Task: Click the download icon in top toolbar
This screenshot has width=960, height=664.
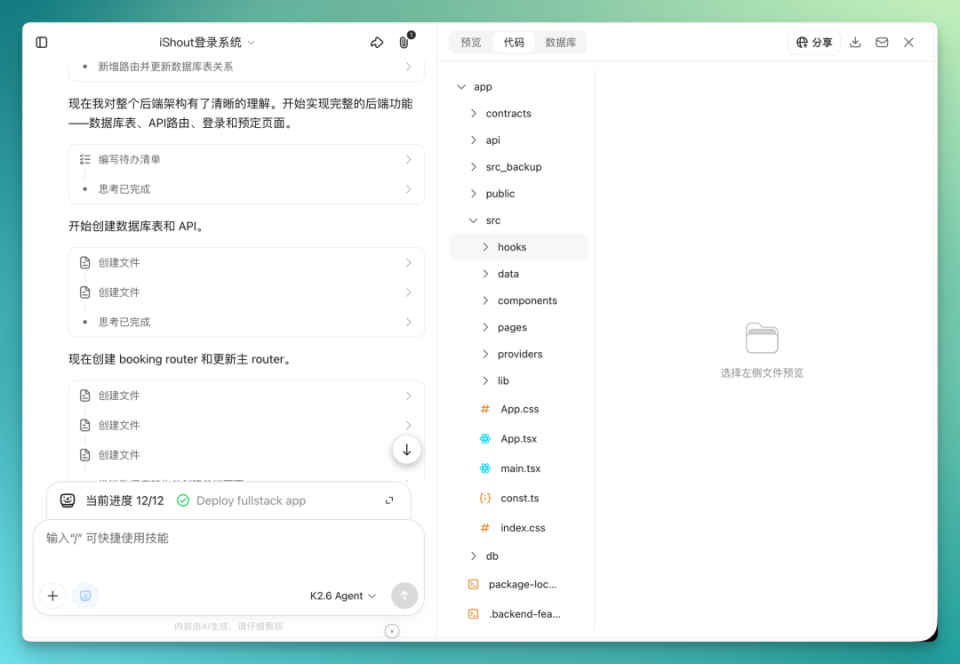Action: point(855,42)
